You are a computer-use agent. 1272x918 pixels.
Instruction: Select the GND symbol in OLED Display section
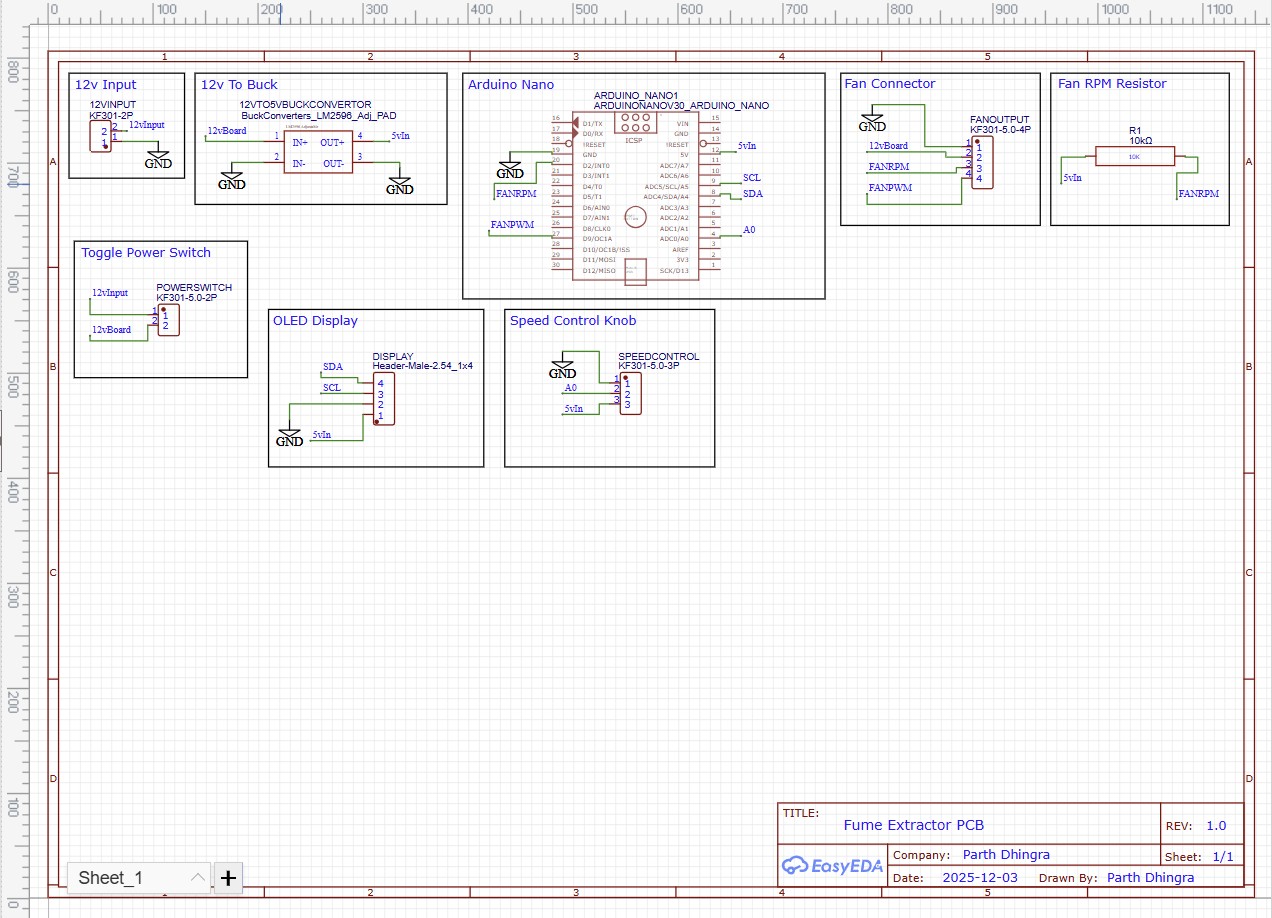[x=289, y=434]
